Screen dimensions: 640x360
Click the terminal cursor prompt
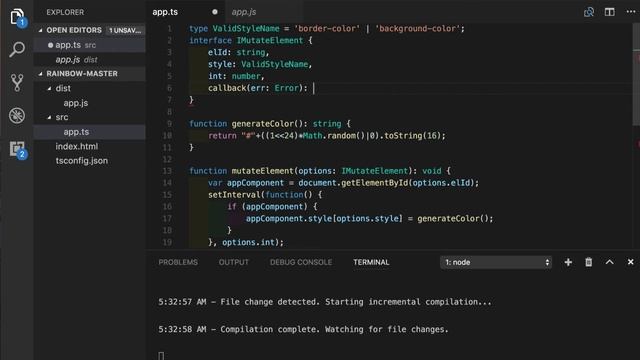(161, 356)
